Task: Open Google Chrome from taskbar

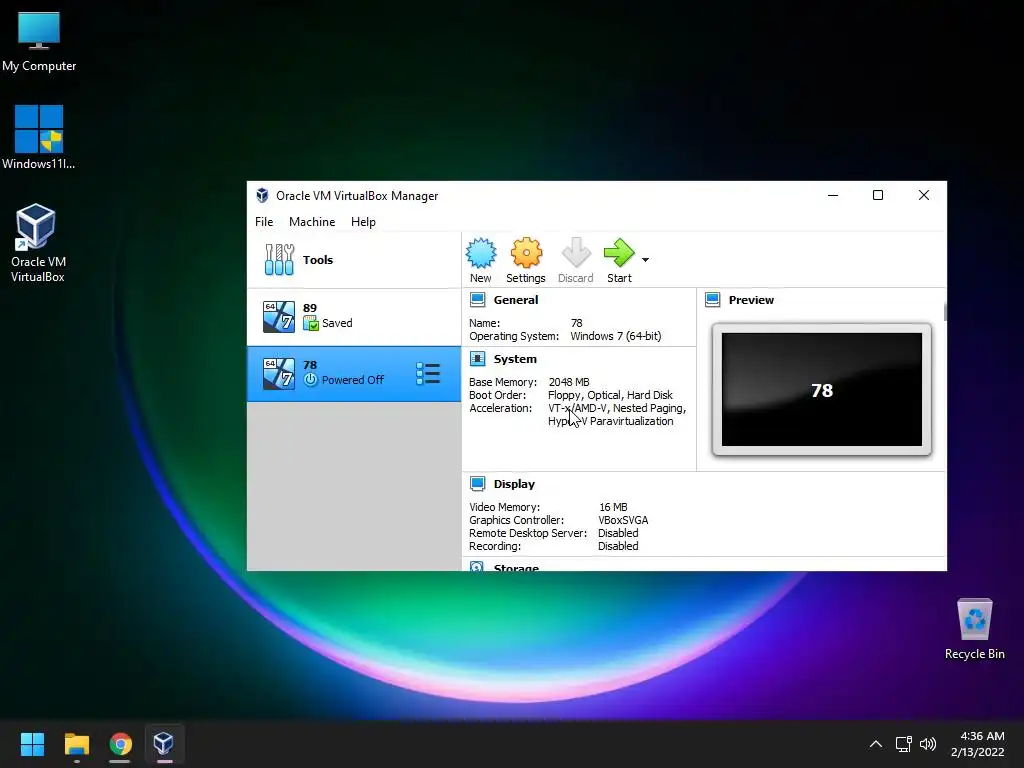Action: tap(120, 744)
